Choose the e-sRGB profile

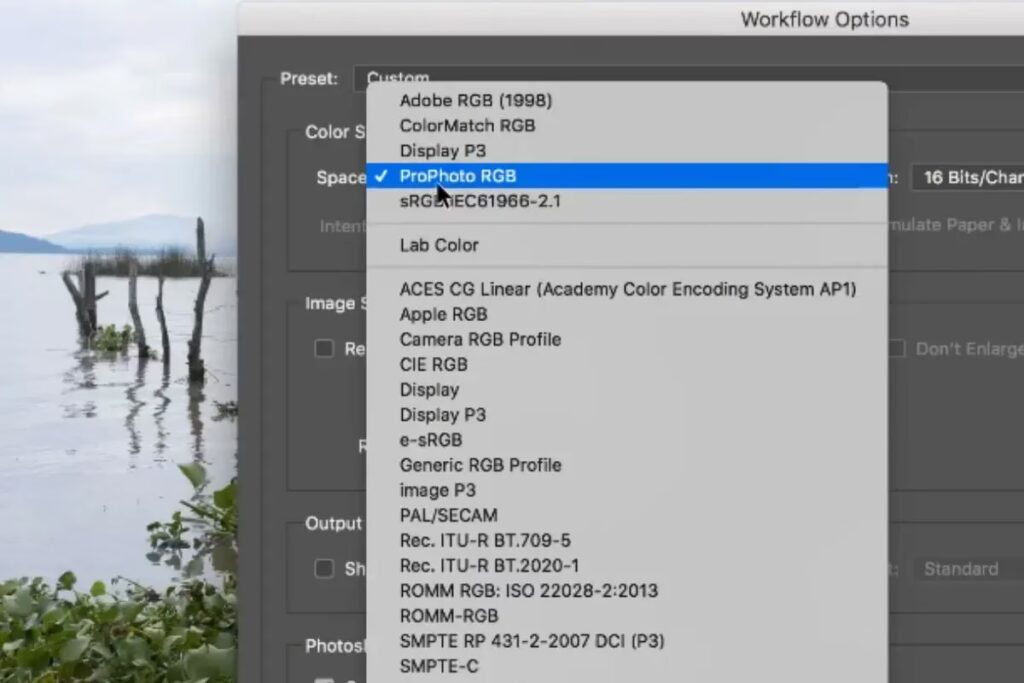430,440
